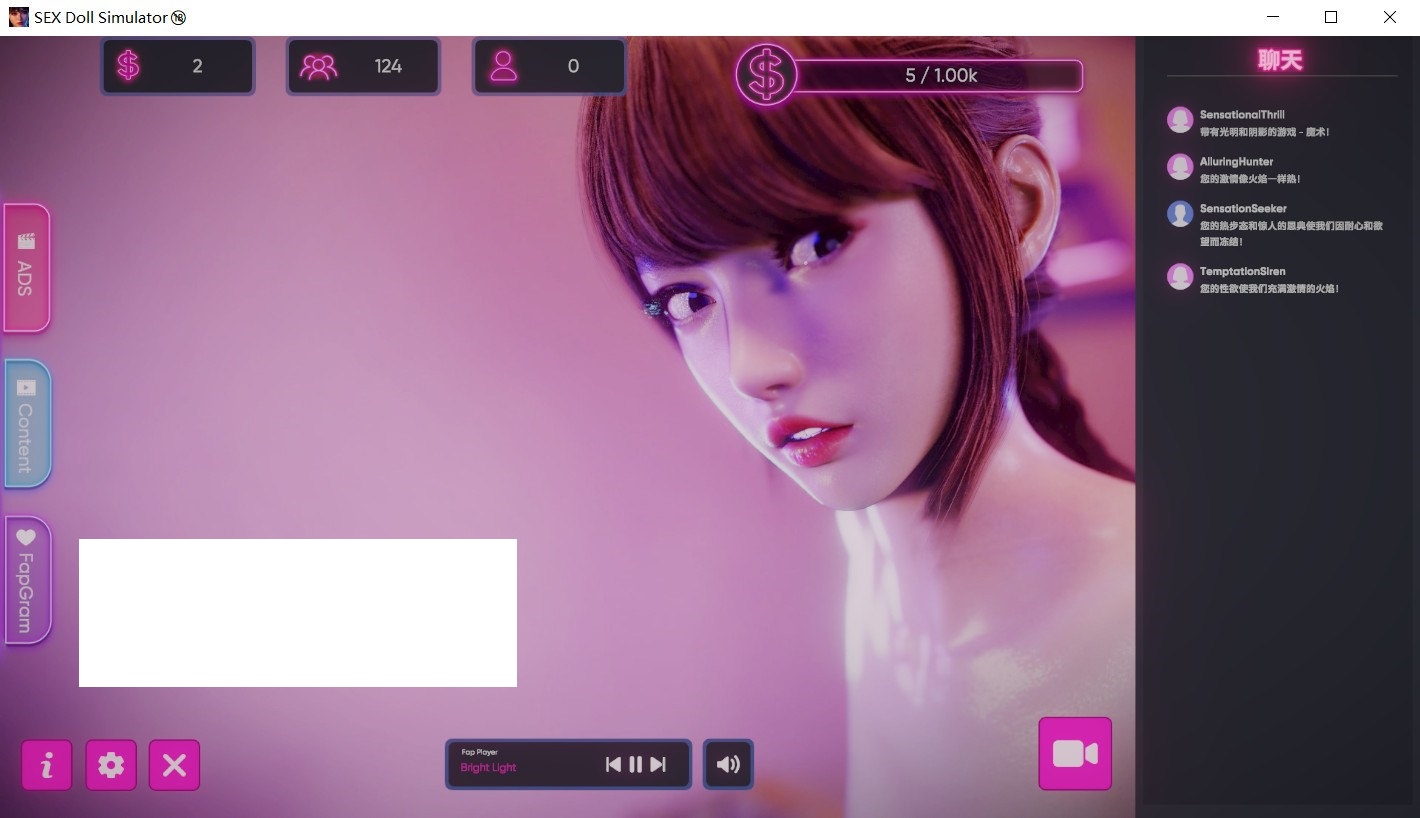The width and height of the screenshot is (1420, 818).
Task: Click SensationalThrill's avatar
Action: tap(1180, 120)
